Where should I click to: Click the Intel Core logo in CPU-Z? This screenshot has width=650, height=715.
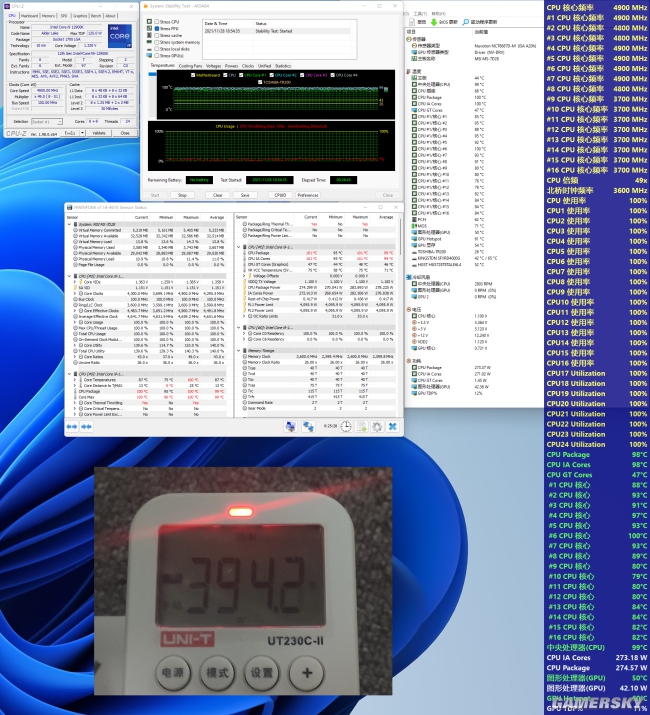[x=120, y=36]
